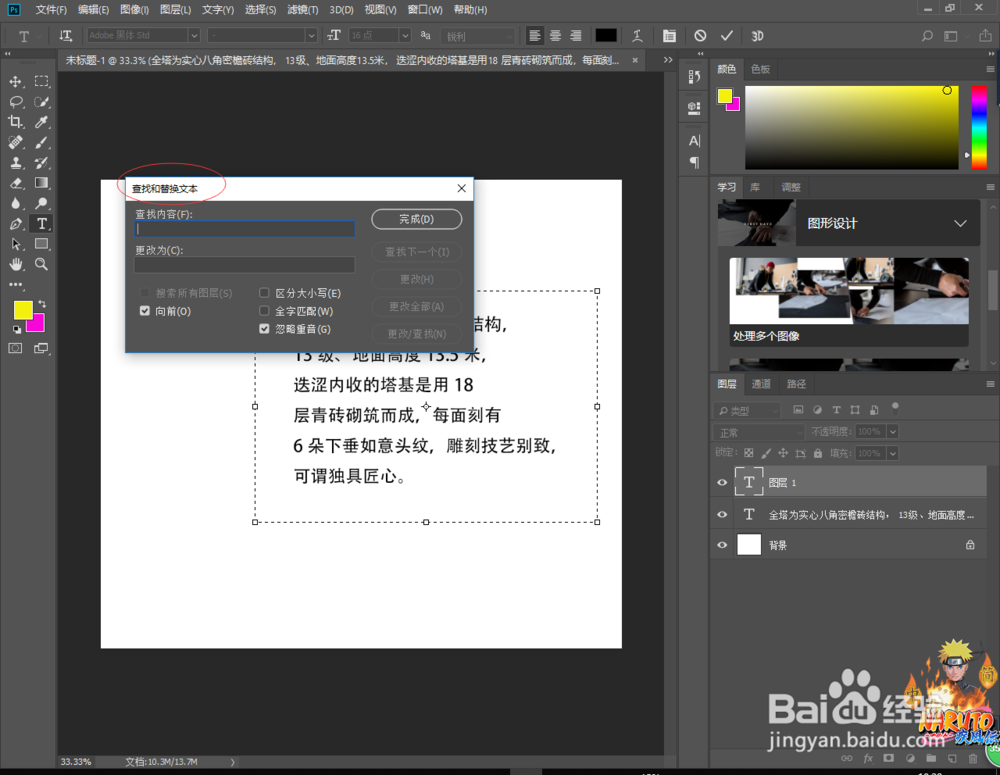The height and width of the screenshot is (775, 1000).
Task: Select the Blur tool
Action: tap(15, 203)
